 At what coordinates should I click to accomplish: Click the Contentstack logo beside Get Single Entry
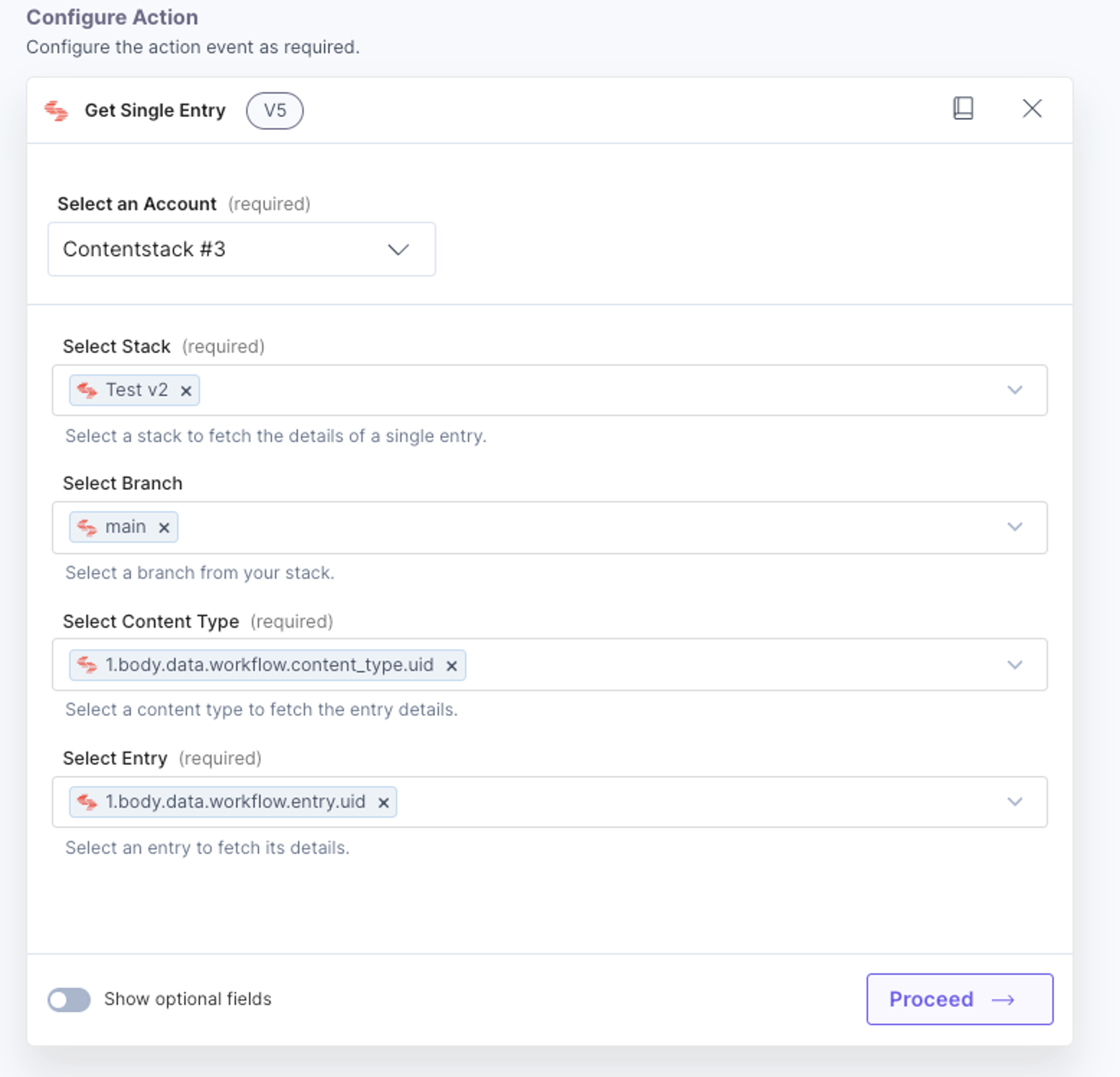pyautogui.click(x=56, y=110)
